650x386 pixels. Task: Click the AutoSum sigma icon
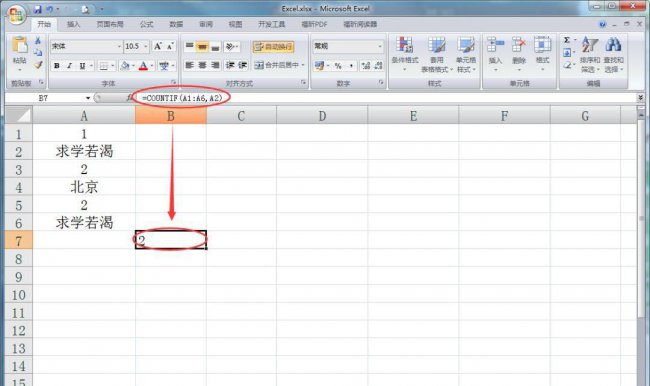pos(567,40)
